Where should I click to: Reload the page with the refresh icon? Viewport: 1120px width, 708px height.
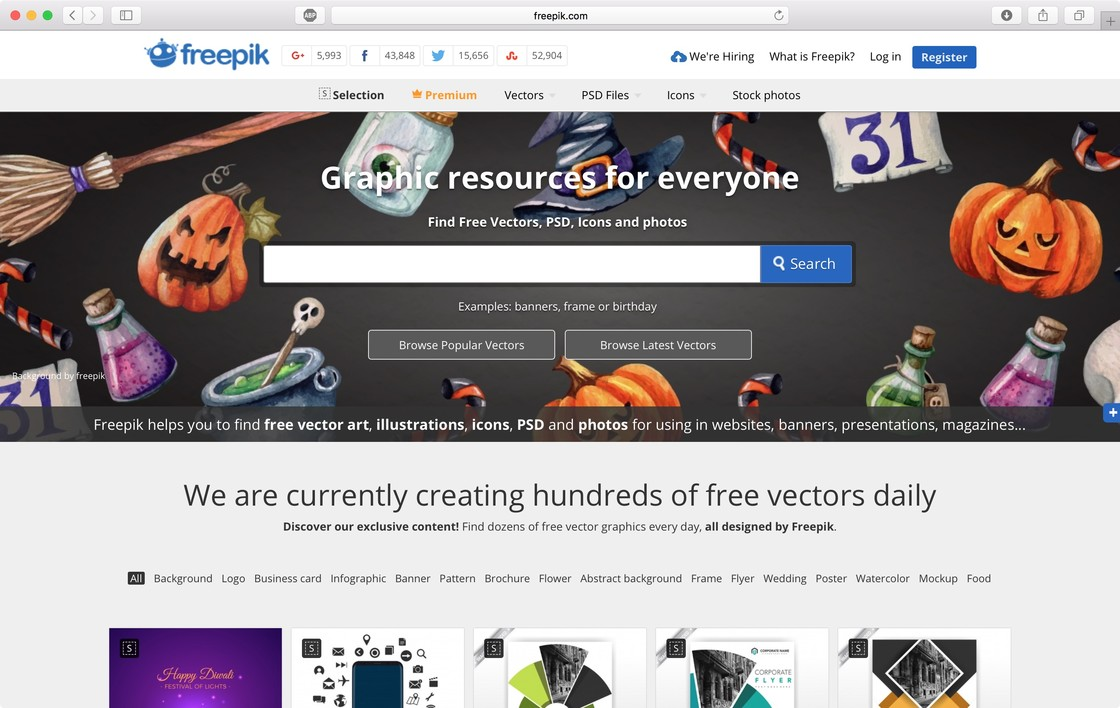tap(779, 15)
